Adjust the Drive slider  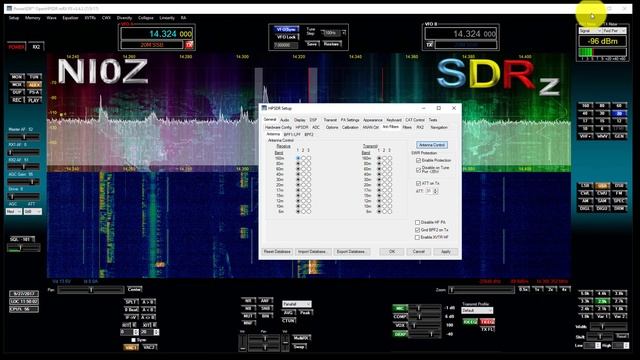[24, 197]
